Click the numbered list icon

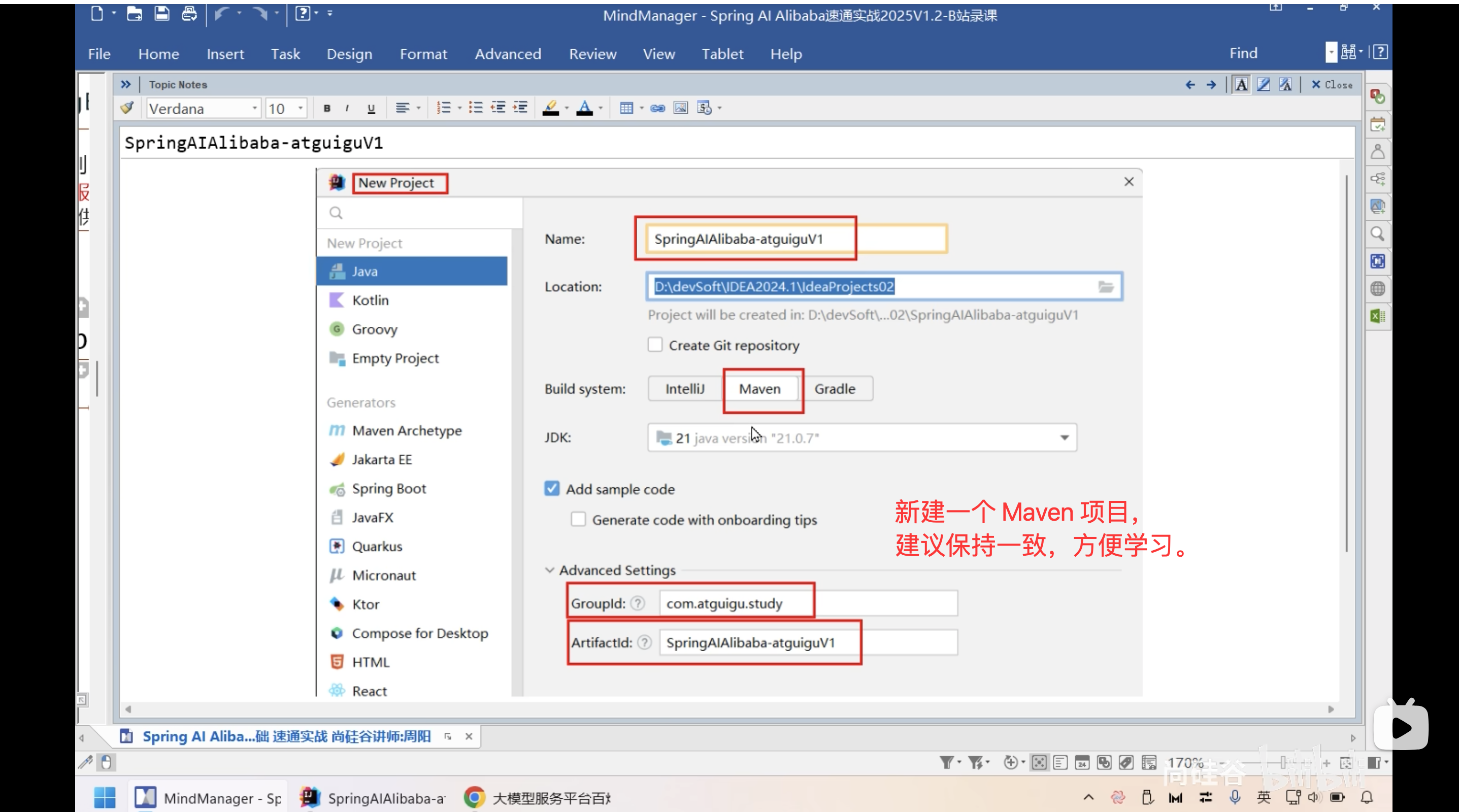(x=444, y=108)
